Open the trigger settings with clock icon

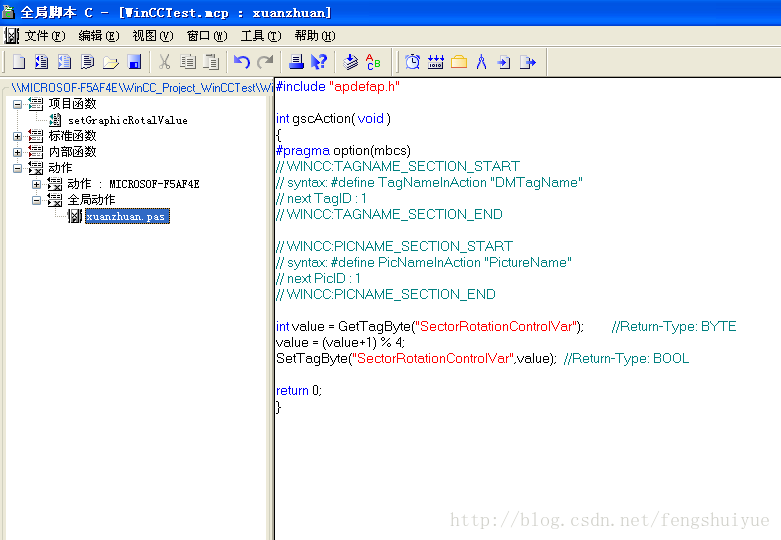[x=412, y=62]
